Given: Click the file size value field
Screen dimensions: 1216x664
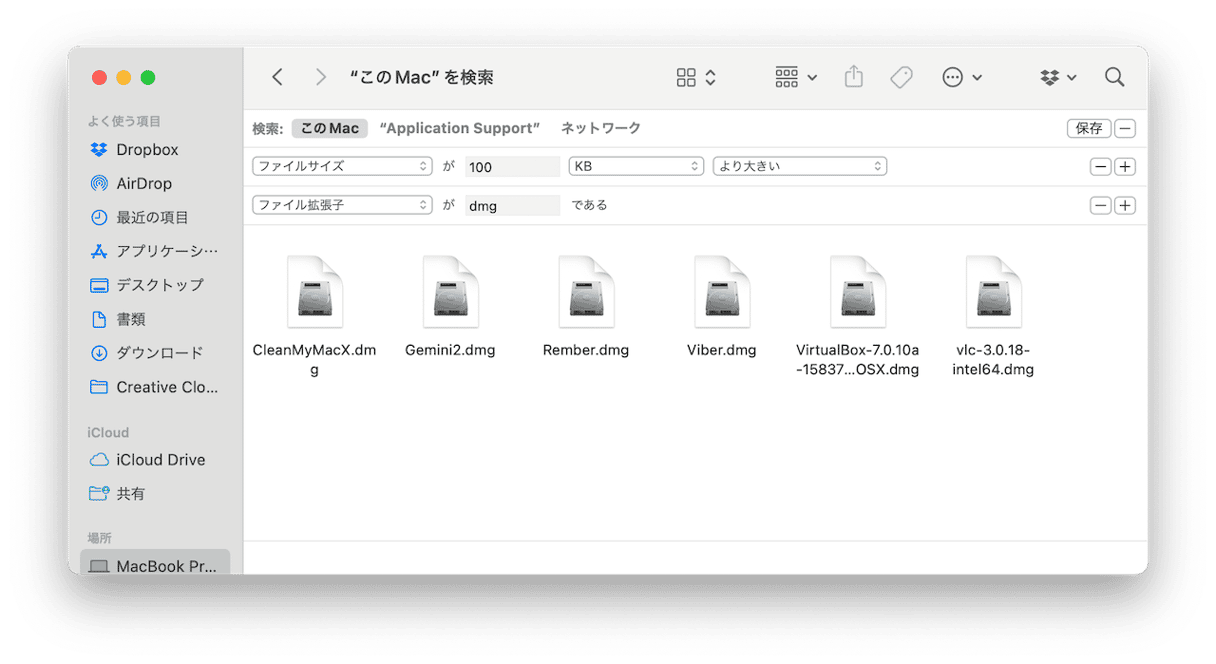Looking at the screenshot, I should (x=512, y=167).
